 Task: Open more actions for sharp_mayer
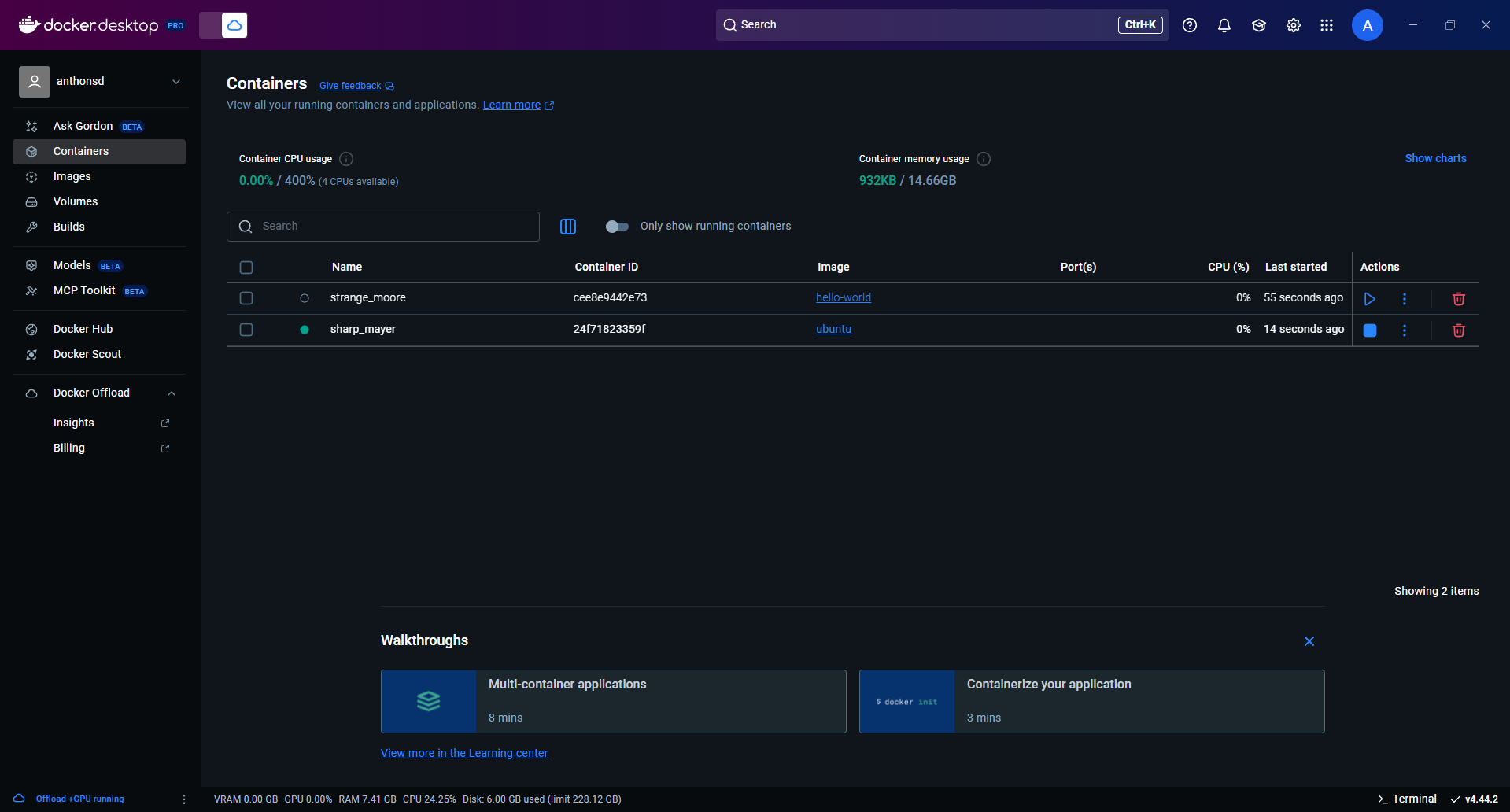click(1404, 330)
